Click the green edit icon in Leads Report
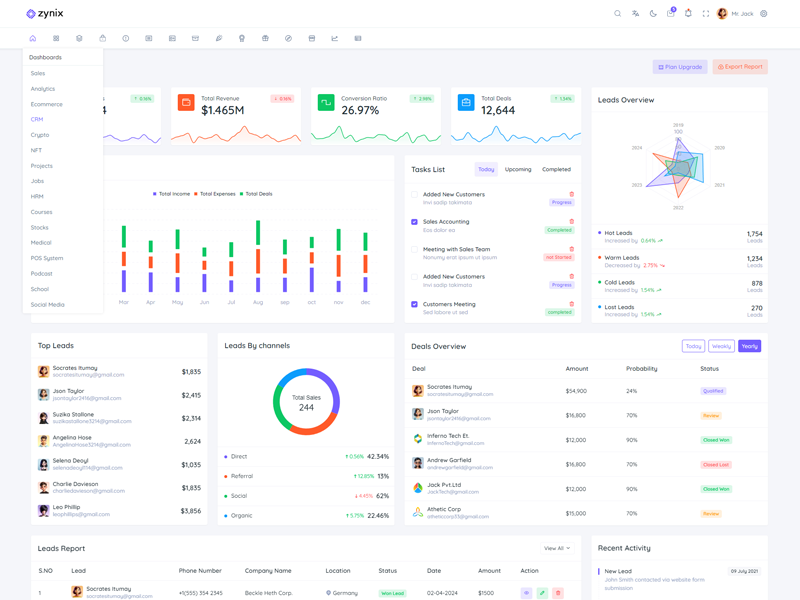The image size is (800, 600). (x=542, y=593)
